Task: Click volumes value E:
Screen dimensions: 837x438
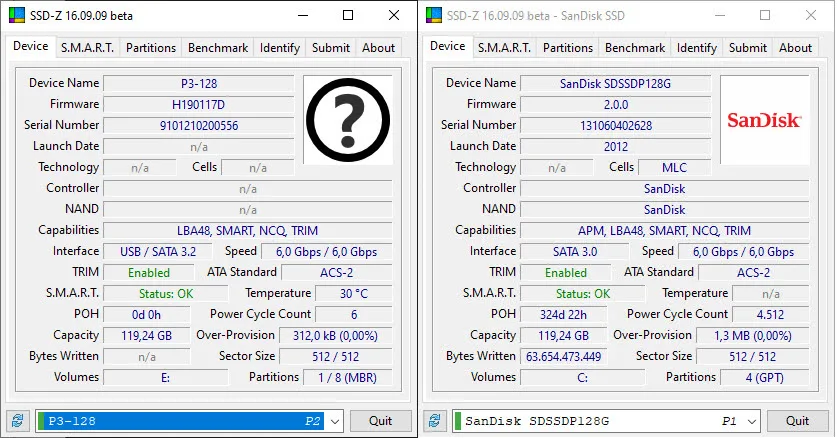Action: click(165, 377)
